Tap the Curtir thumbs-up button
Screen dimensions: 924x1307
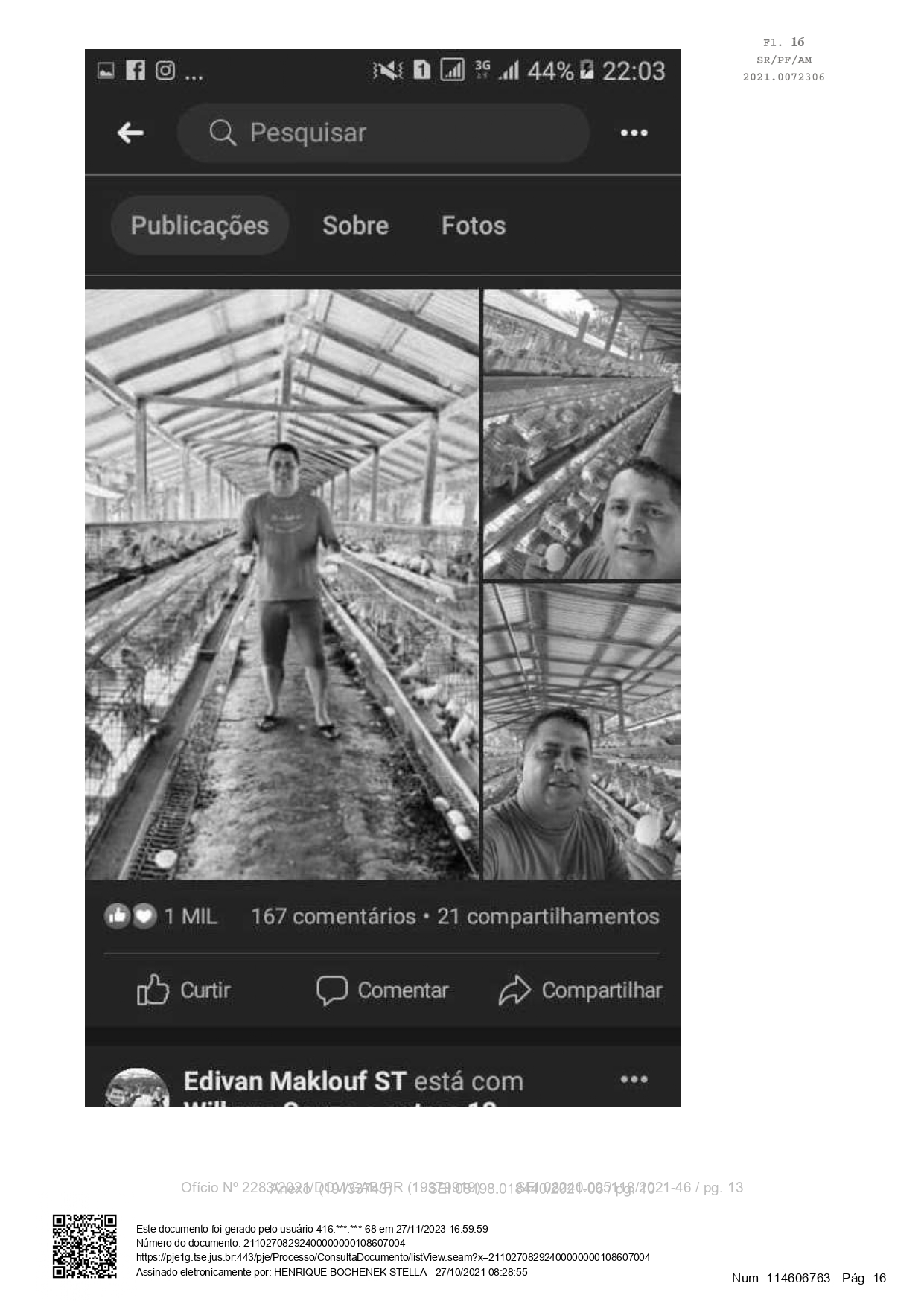point(184,990)
